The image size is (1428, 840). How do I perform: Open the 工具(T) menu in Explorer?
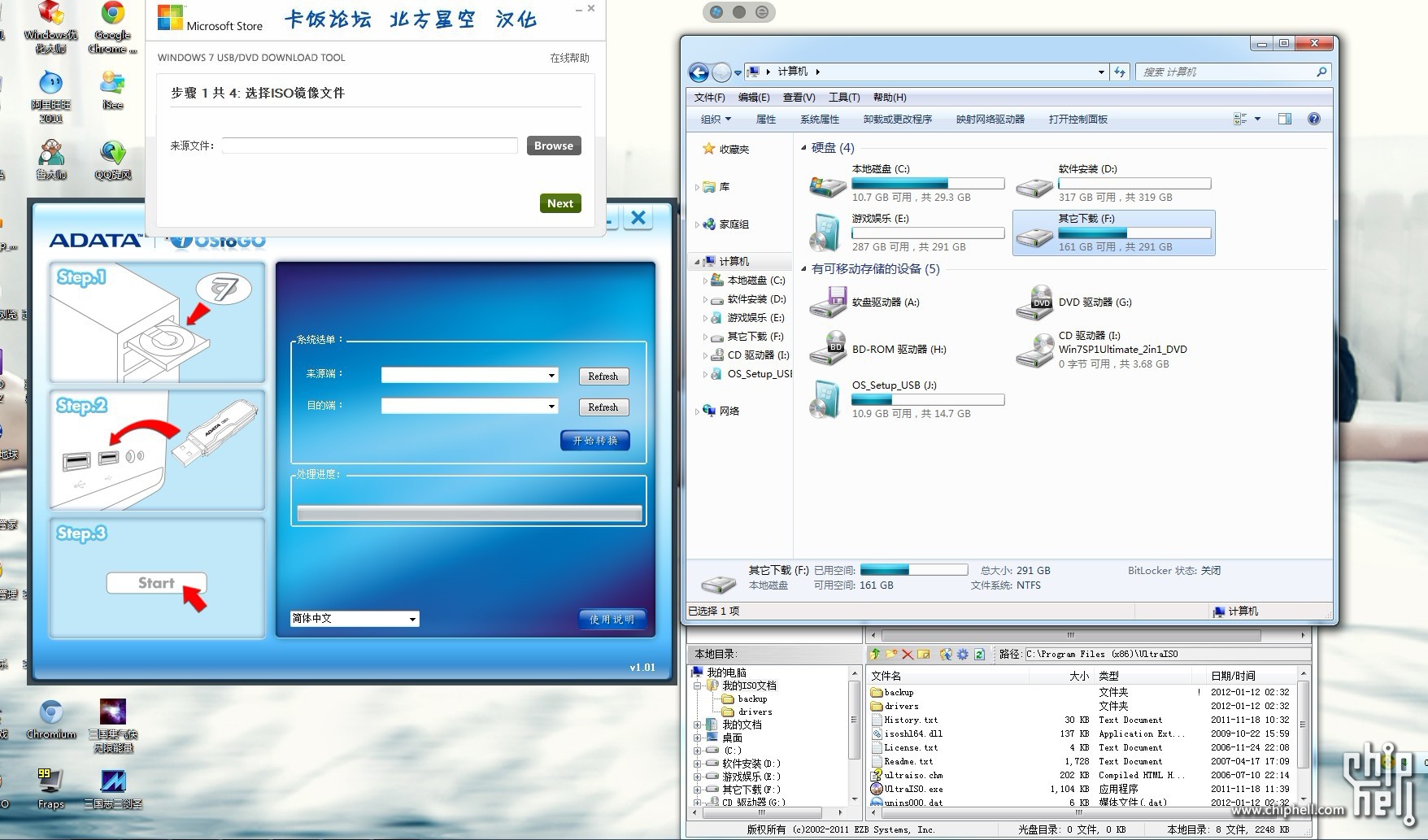(844, 98)
